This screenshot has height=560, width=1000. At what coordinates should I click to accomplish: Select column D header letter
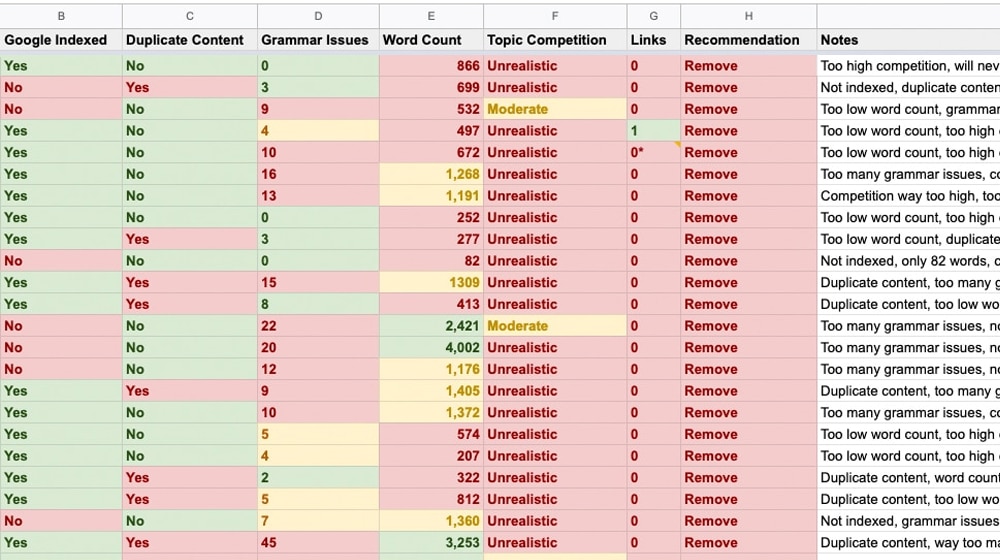(318, 16)
